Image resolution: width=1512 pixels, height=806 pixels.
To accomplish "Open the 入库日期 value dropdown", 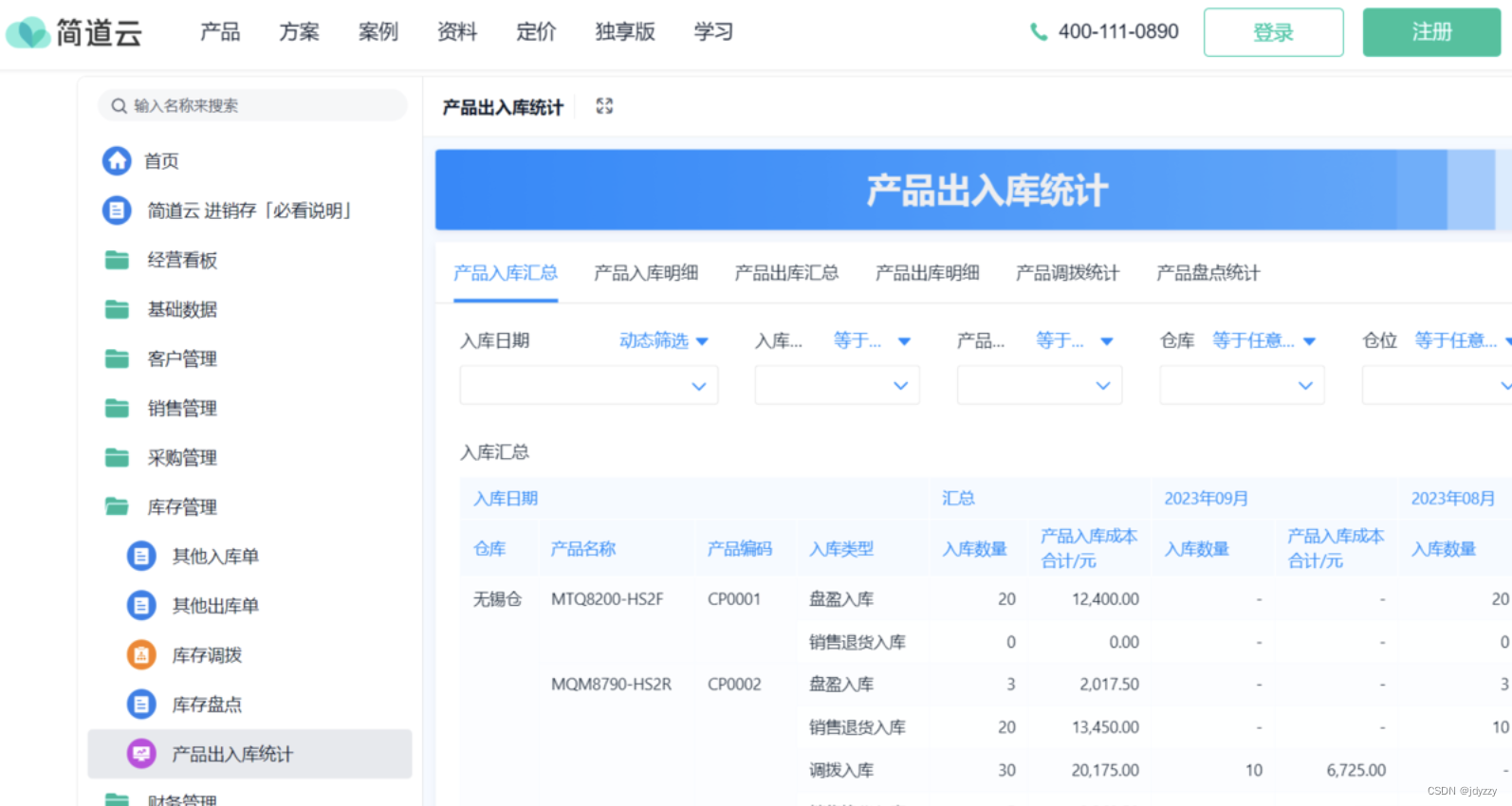I will click(588, 386).
